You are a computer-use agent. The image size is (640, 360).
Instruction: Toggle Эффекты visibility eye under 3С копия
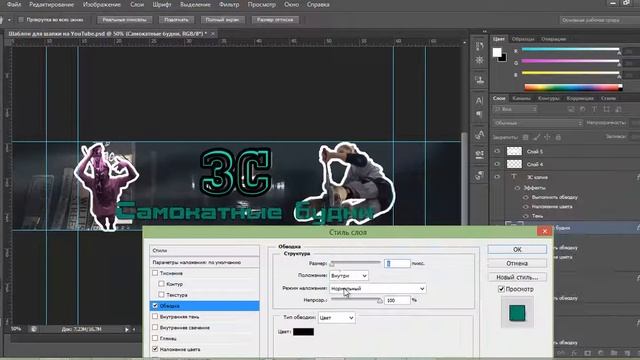(x=517, y=188)
